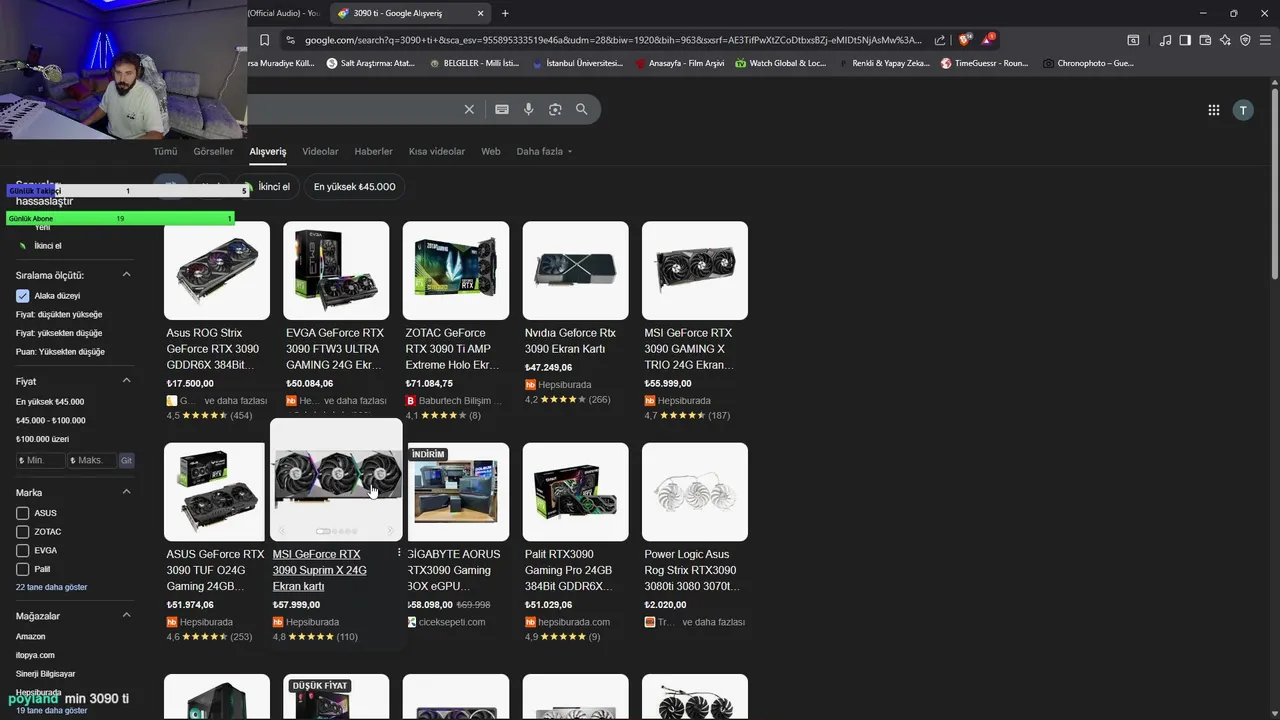Click the browser address bar URL
Image resolution: width=1280 pixels, height=720 pixels.
pos(612,40)
